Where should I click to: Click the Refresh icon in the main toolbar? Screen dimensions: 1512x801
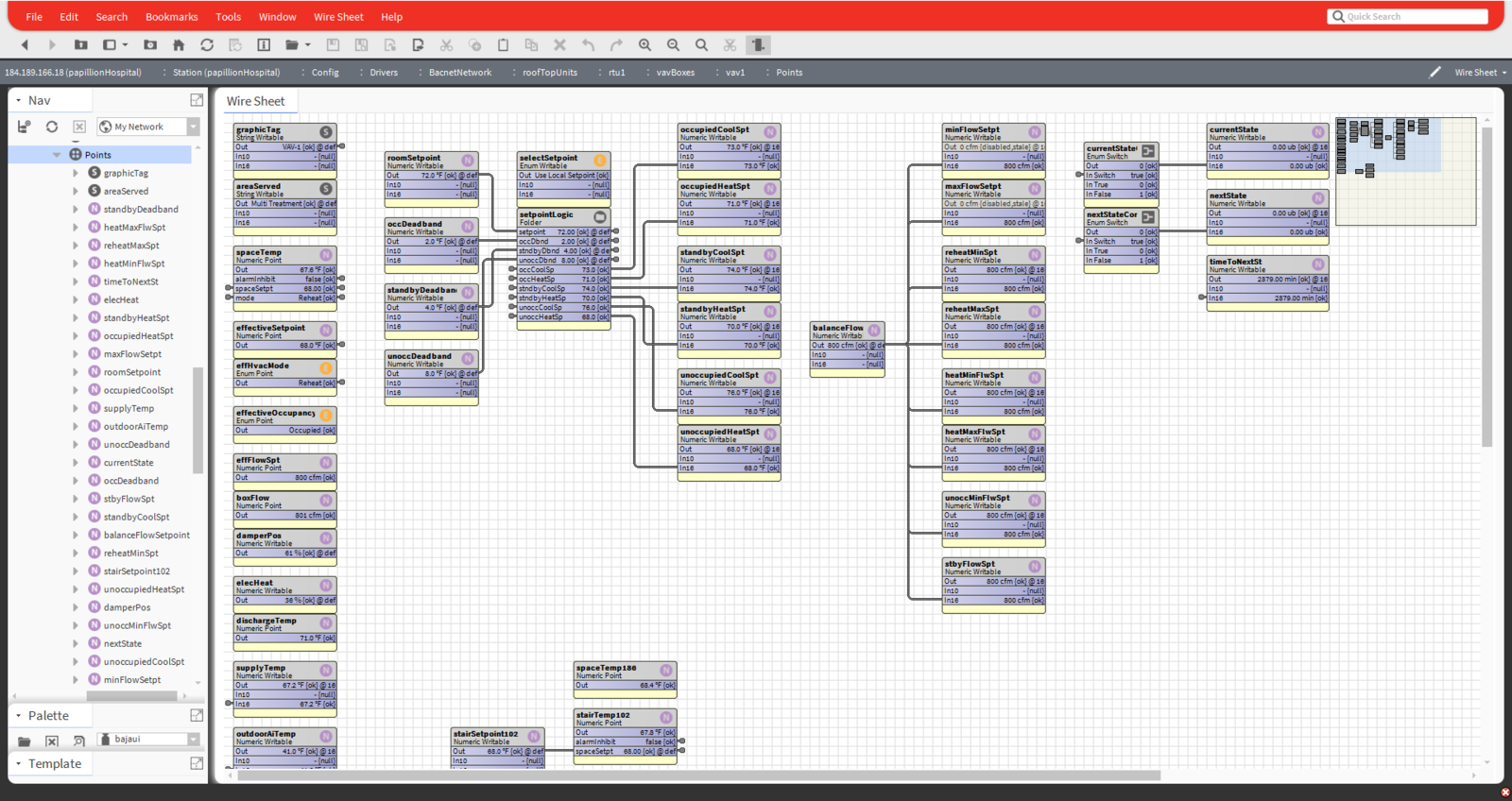click(x=207, y=44)
